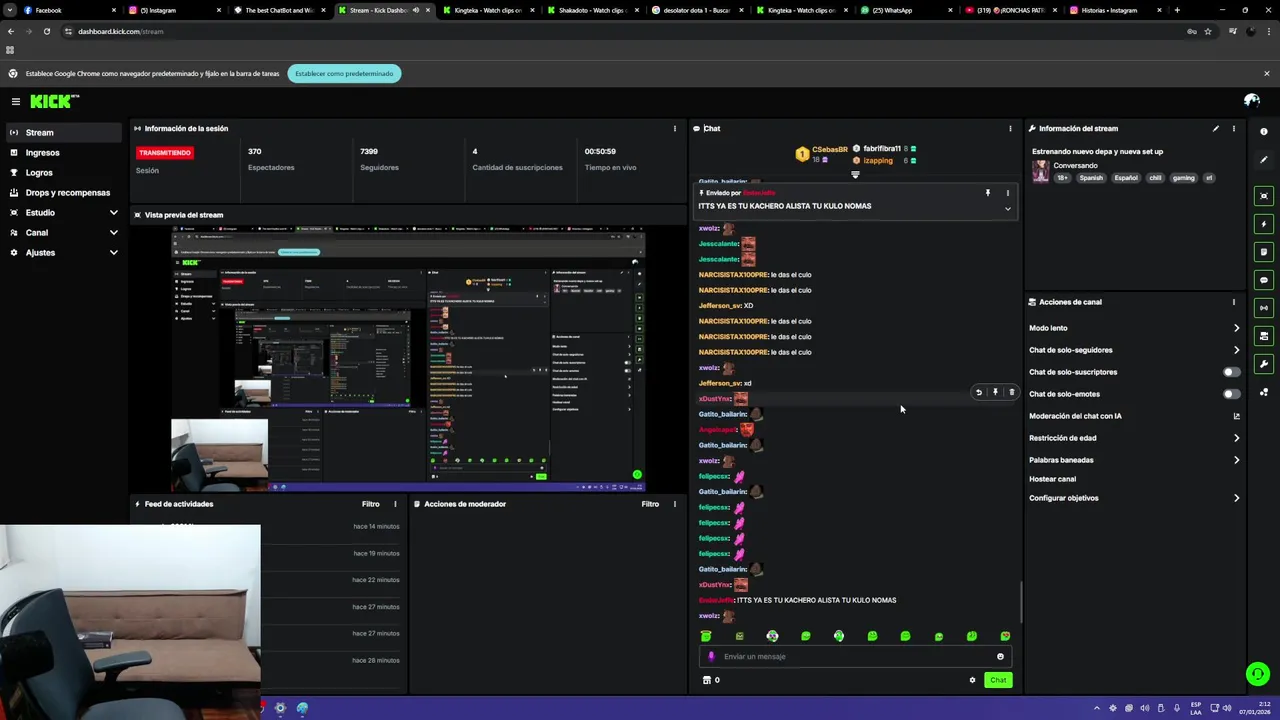
Task: Switch to the Historias Instagram browser tab
Action: (1115, 10)
